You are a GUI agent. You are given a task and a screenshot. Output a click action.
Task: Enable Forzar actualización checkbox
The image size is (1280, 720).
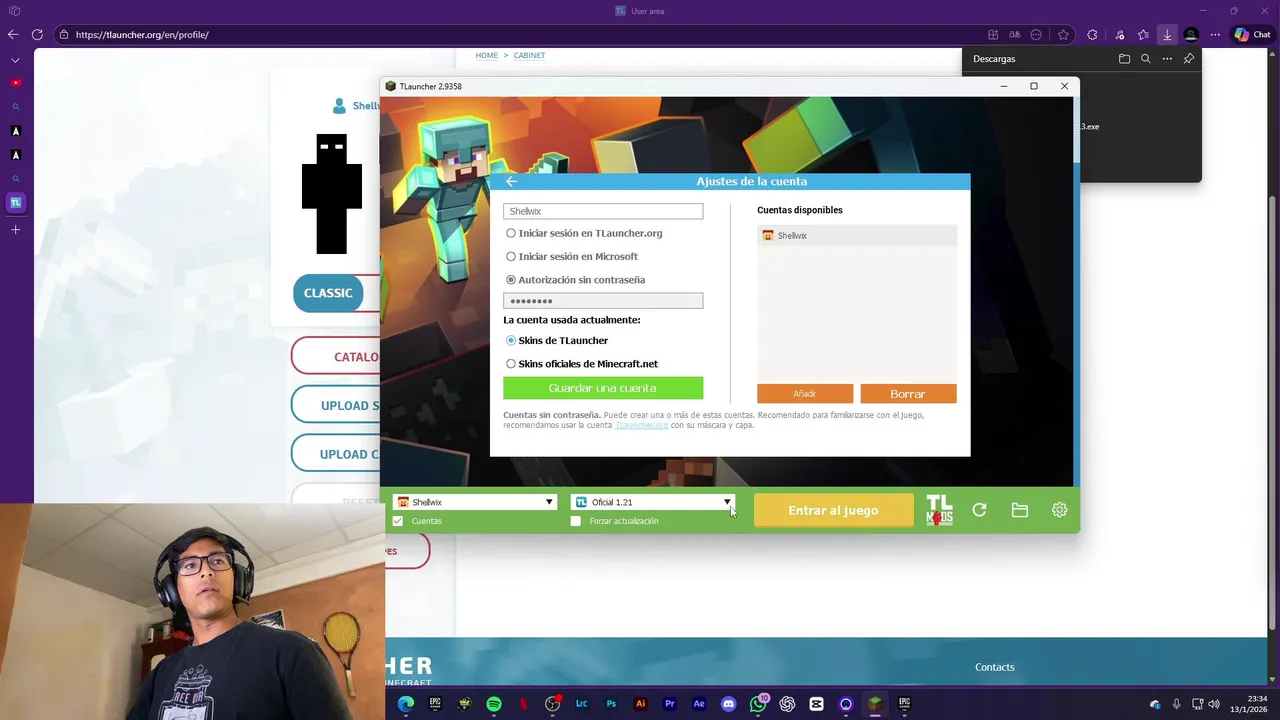[575, 521]
